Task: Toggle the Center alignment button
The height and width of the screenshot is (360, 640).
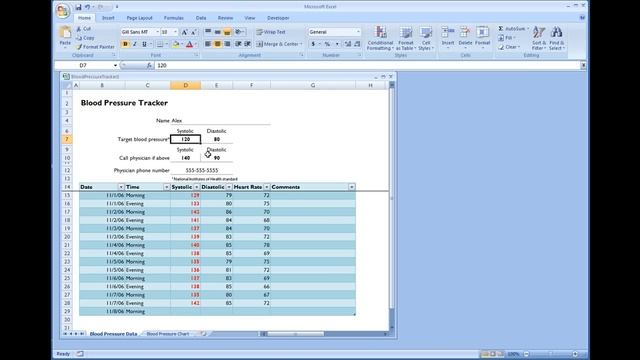Action: (x=218, y=44)
